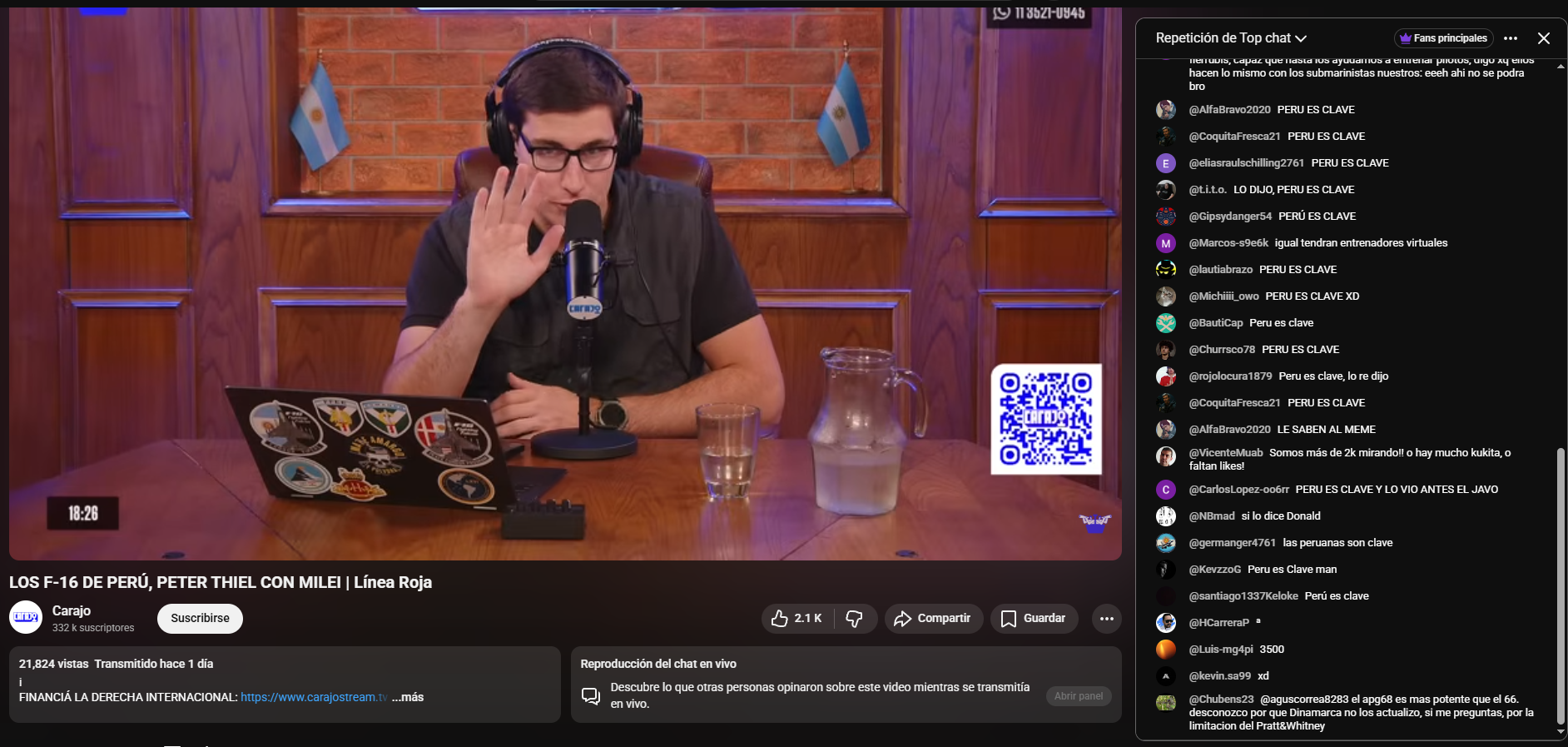1568x747 pixels.
Task: Open @t.i.t.o. avatar in chat
Action: (x=1166, y=190)
